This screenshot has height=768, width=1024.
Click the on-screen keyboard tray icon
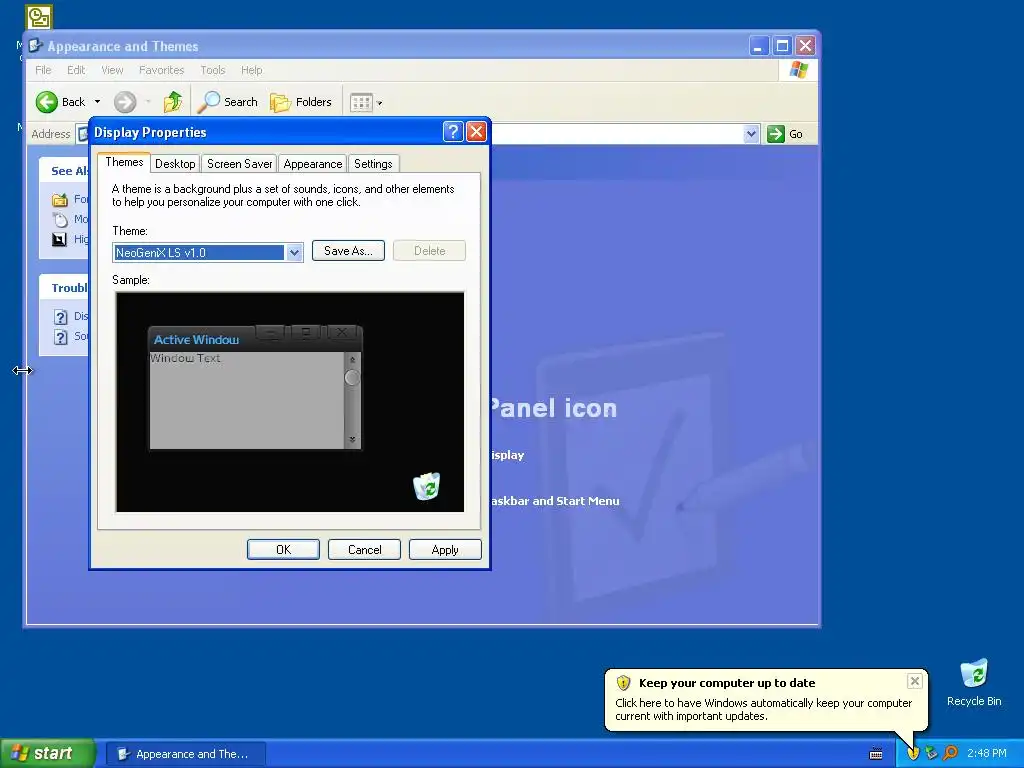[x=876, y=754]
